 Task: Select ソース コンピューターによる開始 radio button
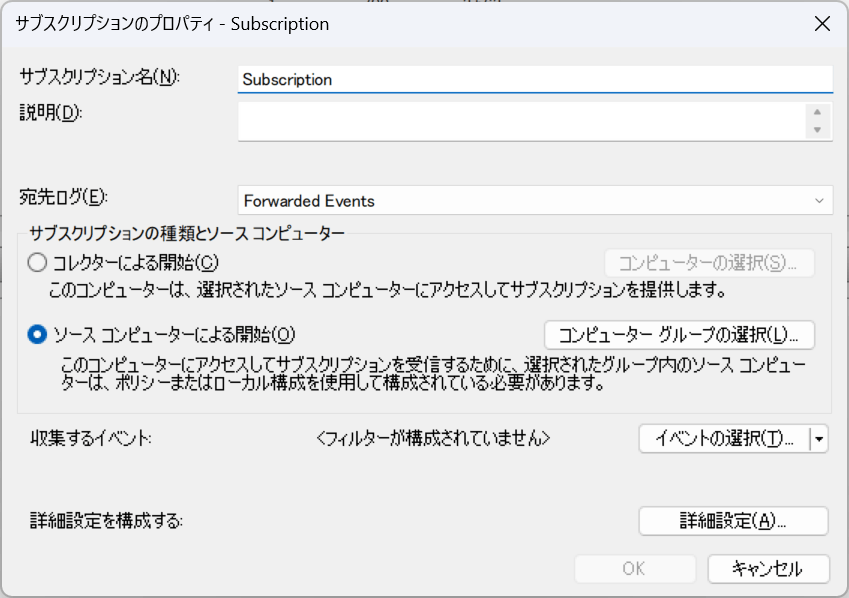point(37,335)
